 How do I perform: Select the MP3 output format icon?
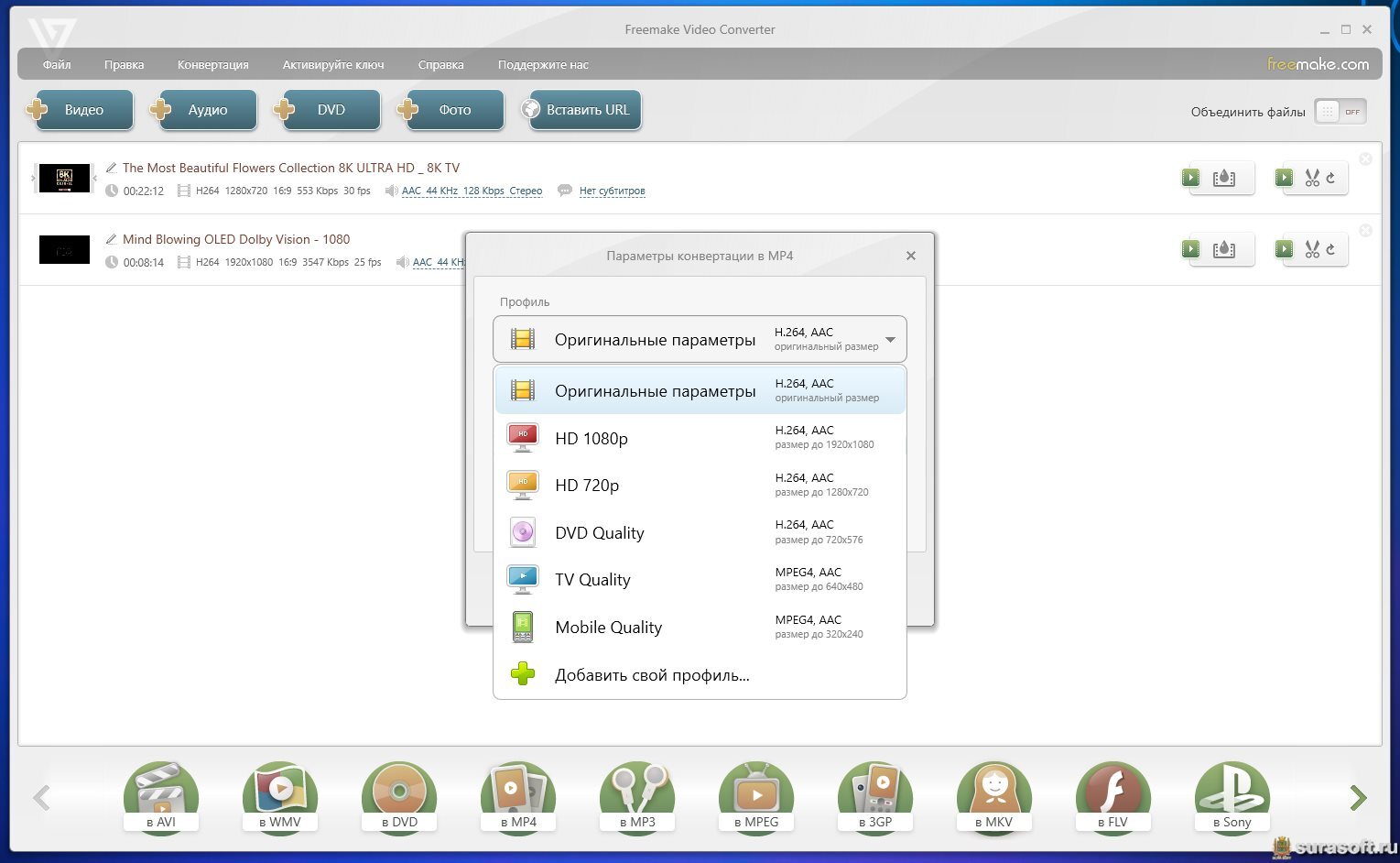[637, 795]
